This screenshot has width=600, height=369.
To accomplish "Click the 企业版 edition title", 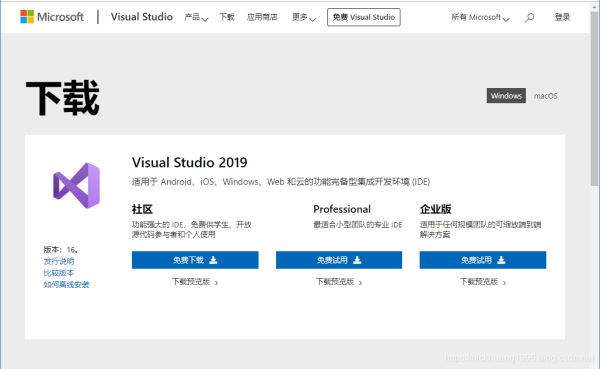I will 435,209.
